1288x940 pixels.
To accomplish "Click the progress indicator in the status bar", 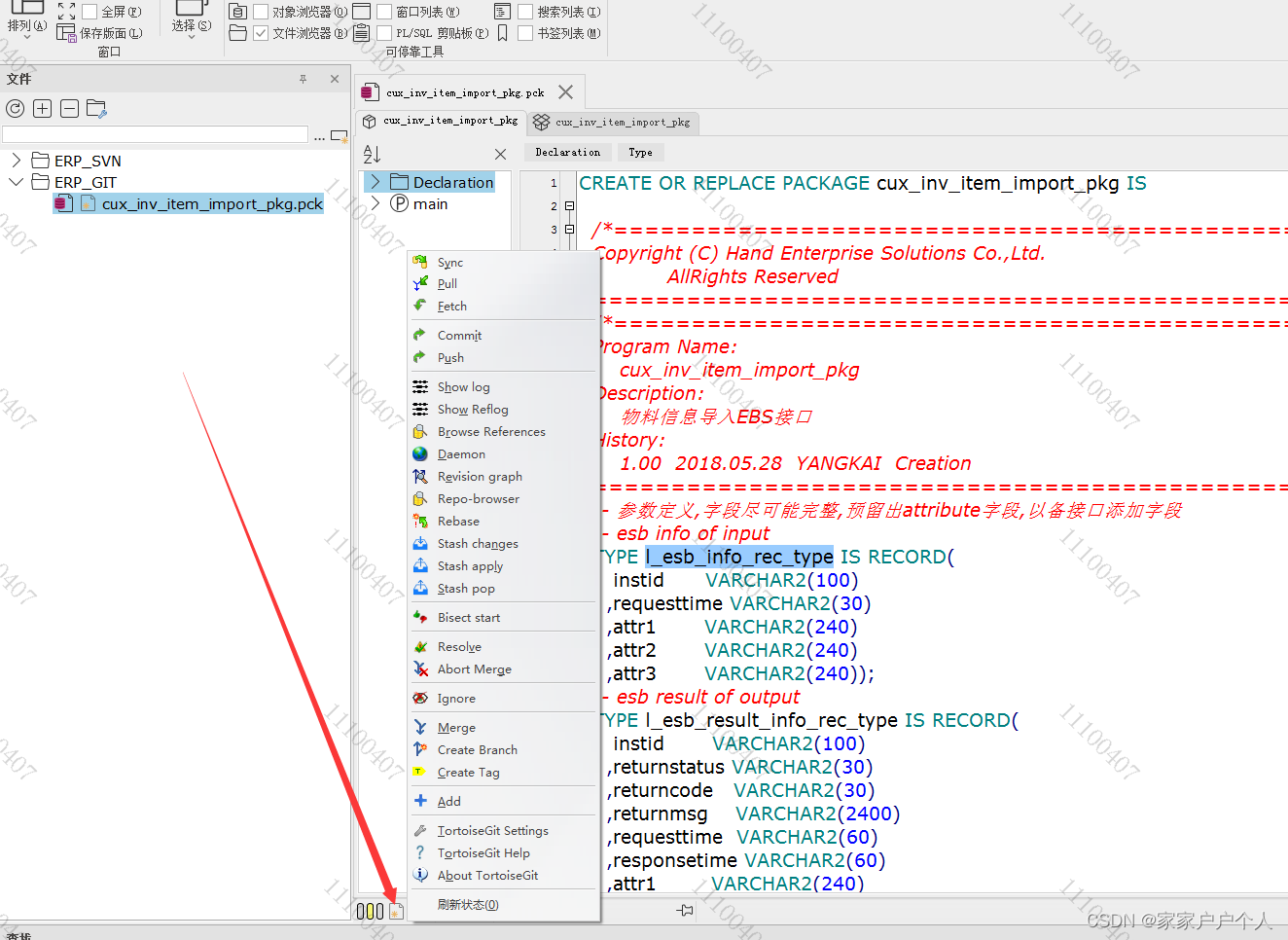I will [x=372, y=911].
